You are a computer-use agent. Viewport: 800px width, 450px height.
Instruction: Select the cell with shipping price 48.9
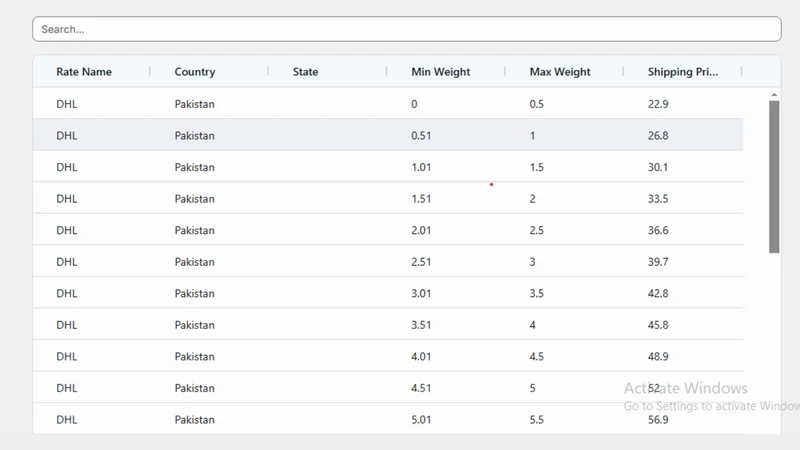point(658,357)
